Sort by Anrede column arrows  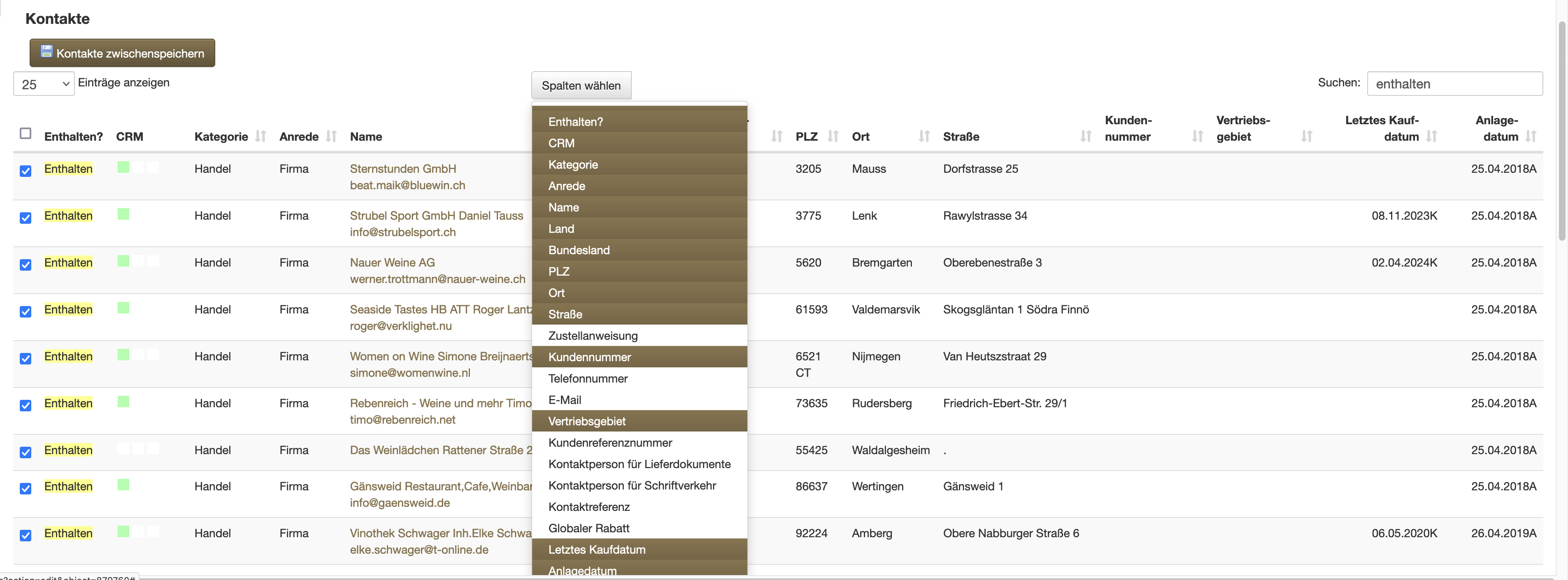[331, 136]
